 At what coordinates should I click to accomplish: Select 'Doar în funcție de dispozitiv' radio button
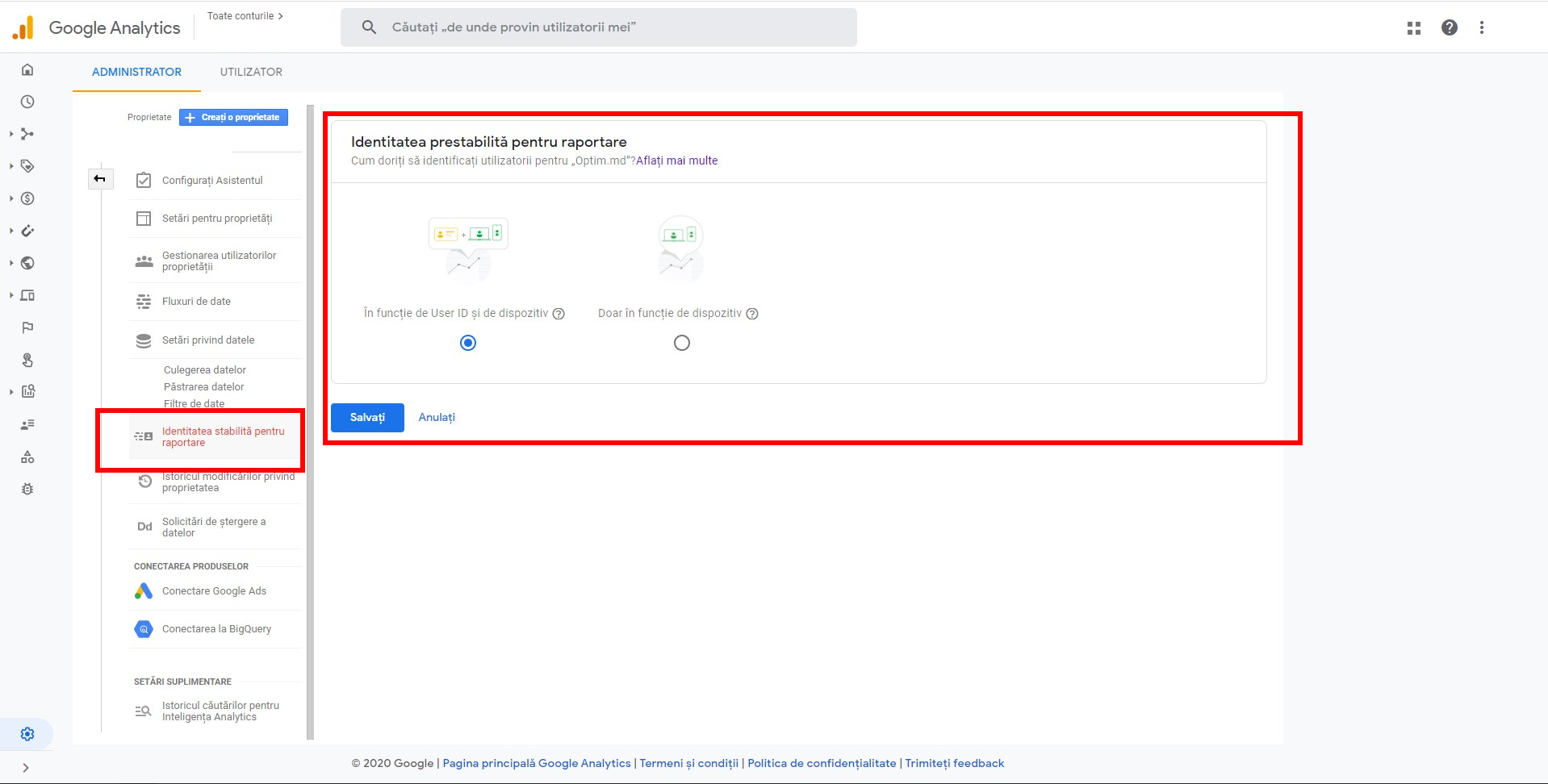tap(682, 343)
